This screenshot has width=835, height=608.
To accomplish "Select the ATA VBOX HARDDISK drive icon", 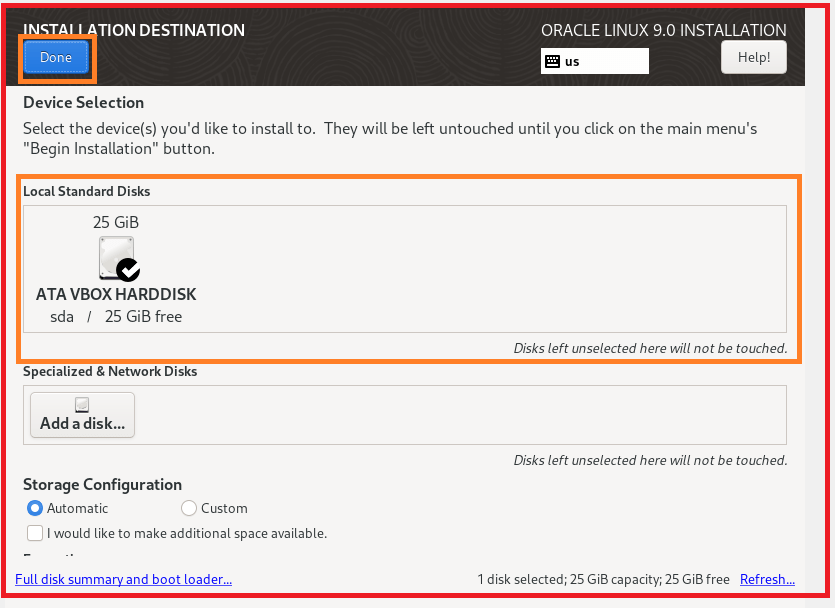I will pyautogui.click(x=117, y=258).
